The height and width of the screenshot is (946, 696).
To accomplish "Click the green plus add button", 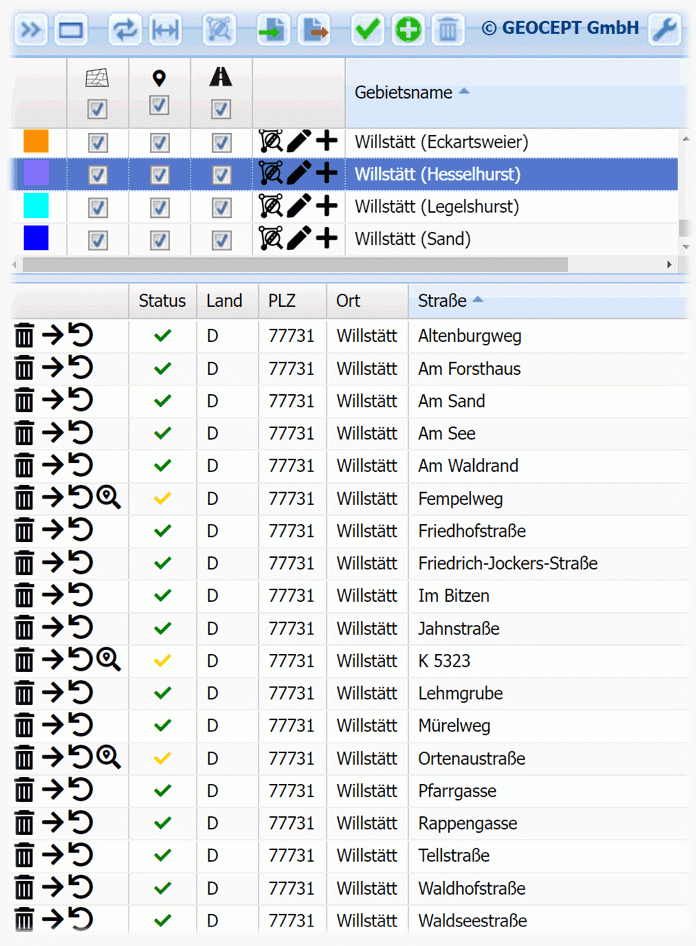I will (x=407, y=30).
